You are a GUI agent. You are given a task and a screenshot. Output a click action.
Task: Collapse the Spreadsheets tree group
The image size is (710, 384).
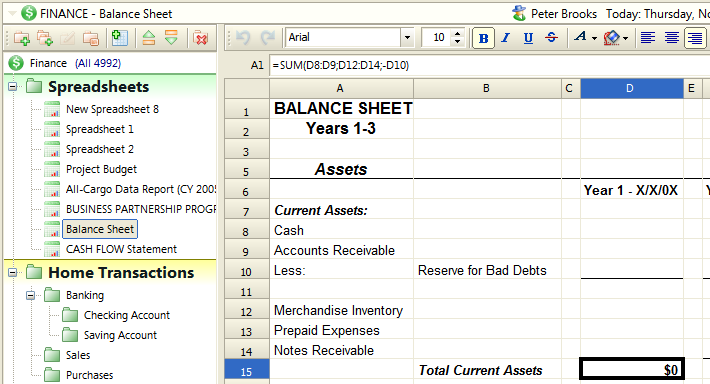point(13,86)
